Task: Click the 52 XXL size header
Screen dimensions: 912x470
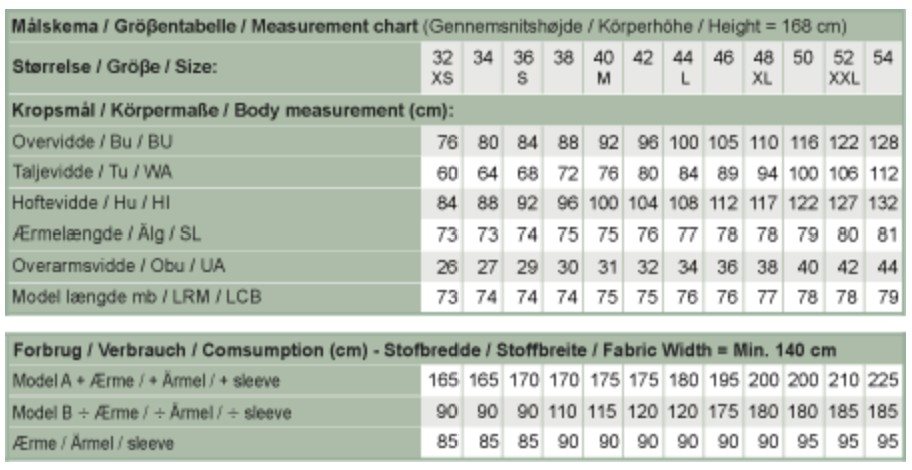Action: (x=844, y=67)
